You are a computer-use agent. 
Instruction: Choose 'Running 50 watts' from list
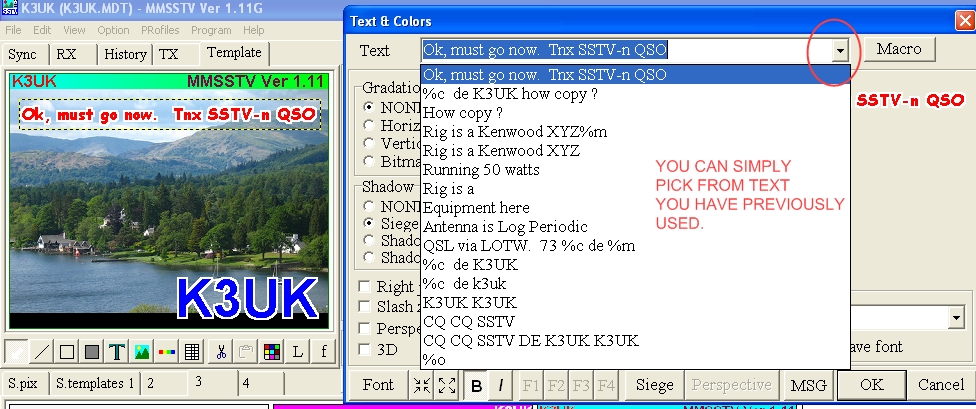481,169
